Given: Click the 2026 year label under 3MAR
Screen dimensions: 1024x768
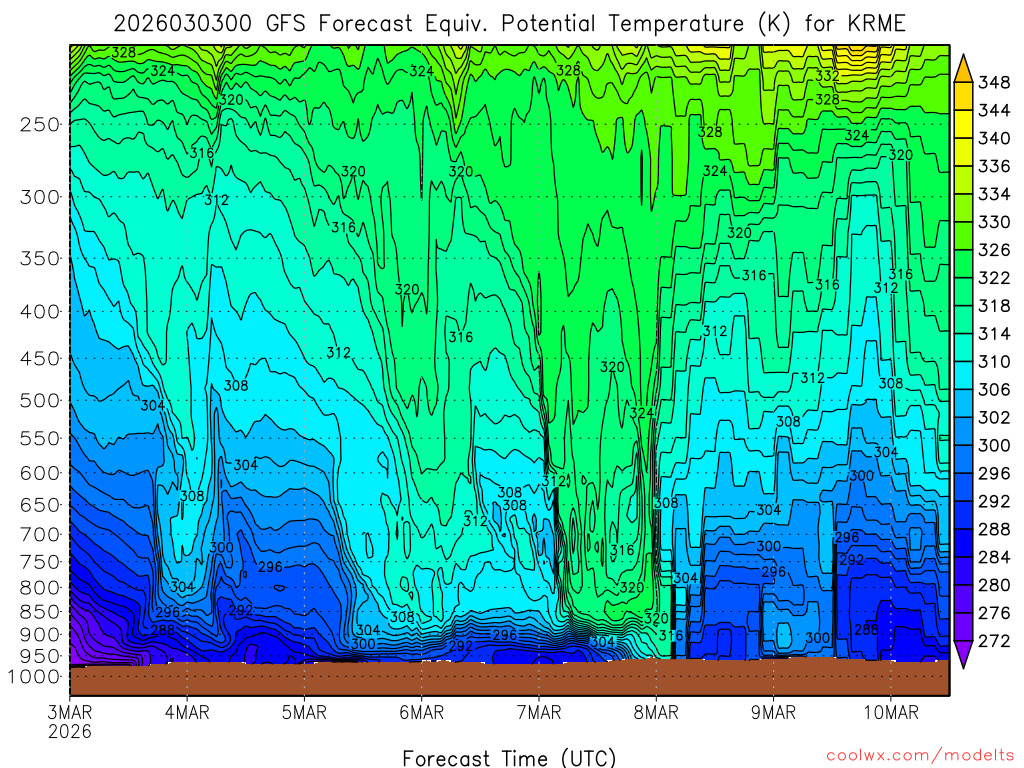Looking at the screenshot, I should (x=70, y=732).
